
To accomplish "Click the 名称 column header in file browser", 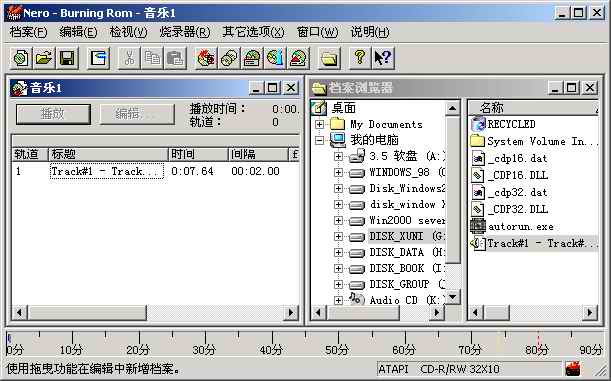I will (532, 108).
